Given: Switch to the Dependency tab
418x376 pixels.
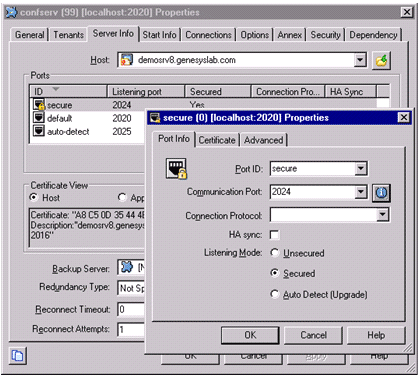Looking at the screenshot, I should coord(373,35).
